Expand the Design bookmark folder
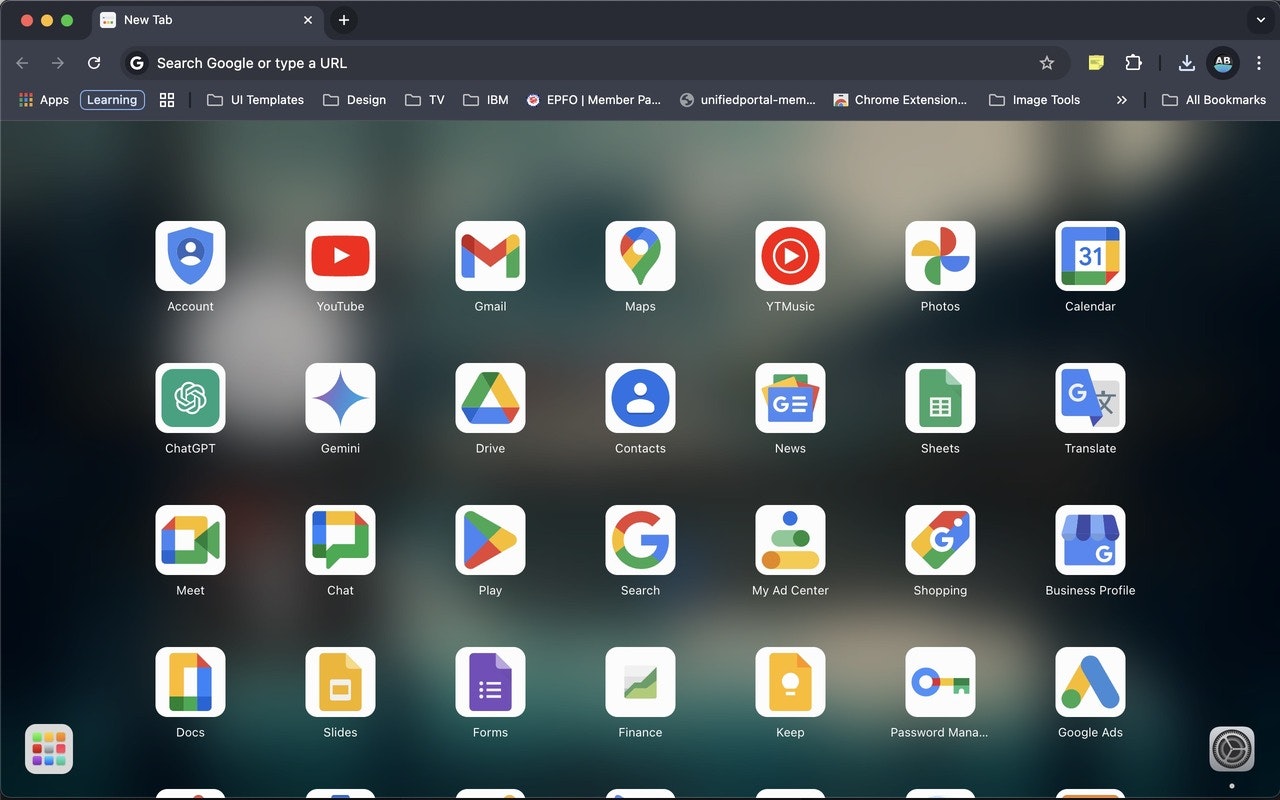 pos(354,100)
